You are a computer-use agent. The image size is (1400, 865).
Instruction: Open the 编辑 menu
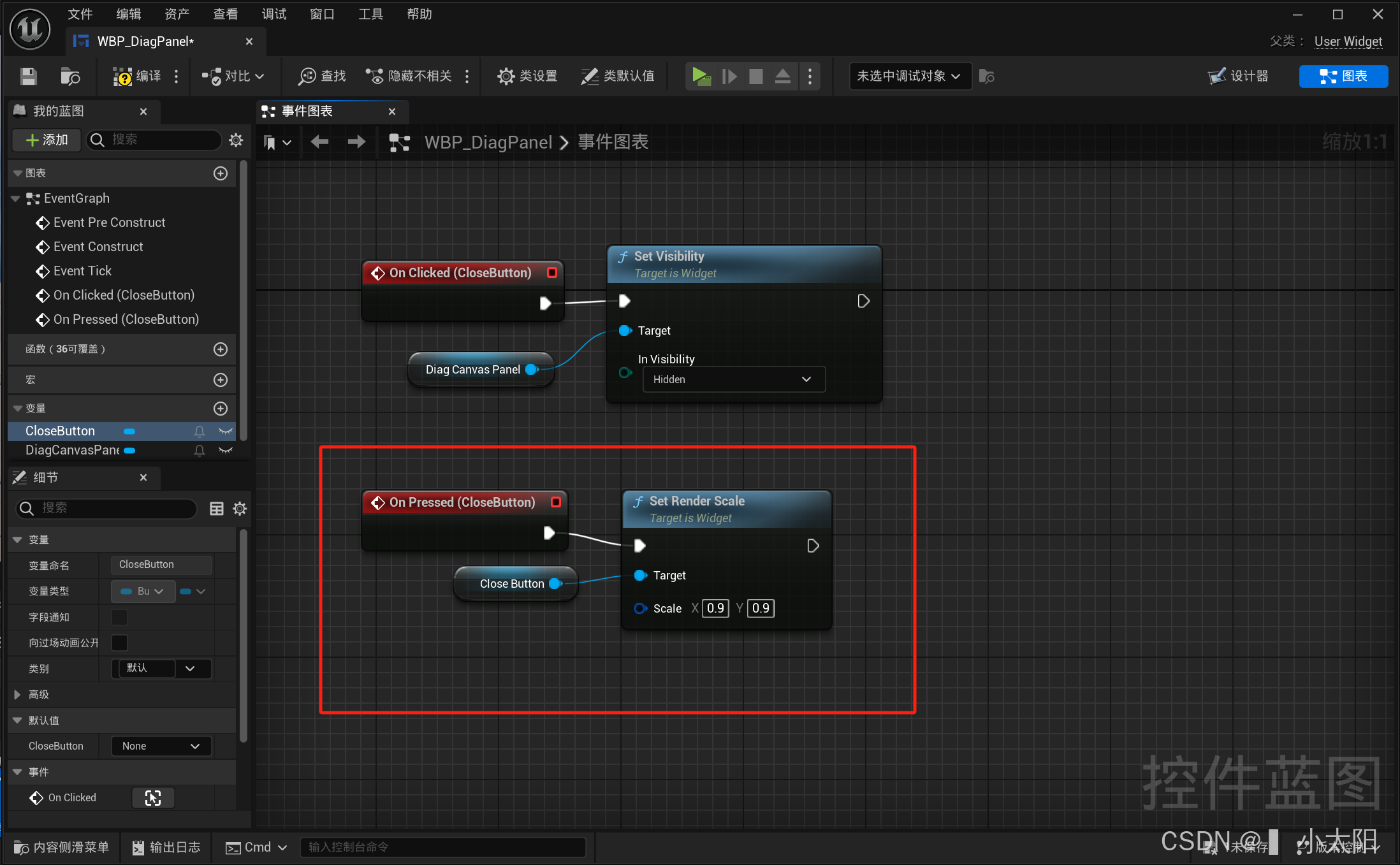(129, 14)
